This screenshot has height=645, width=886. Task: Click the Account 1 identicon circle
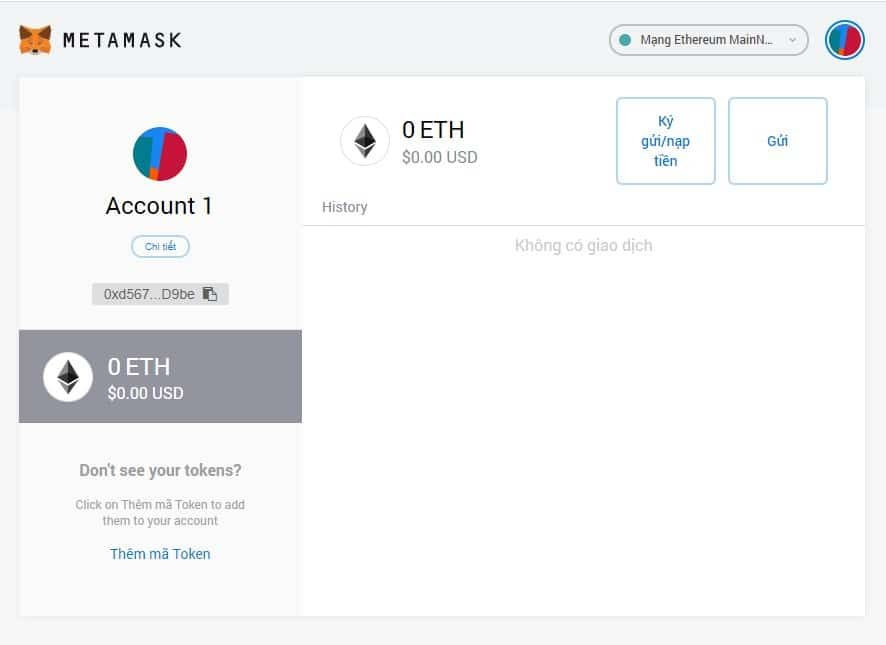click(159, 154)
